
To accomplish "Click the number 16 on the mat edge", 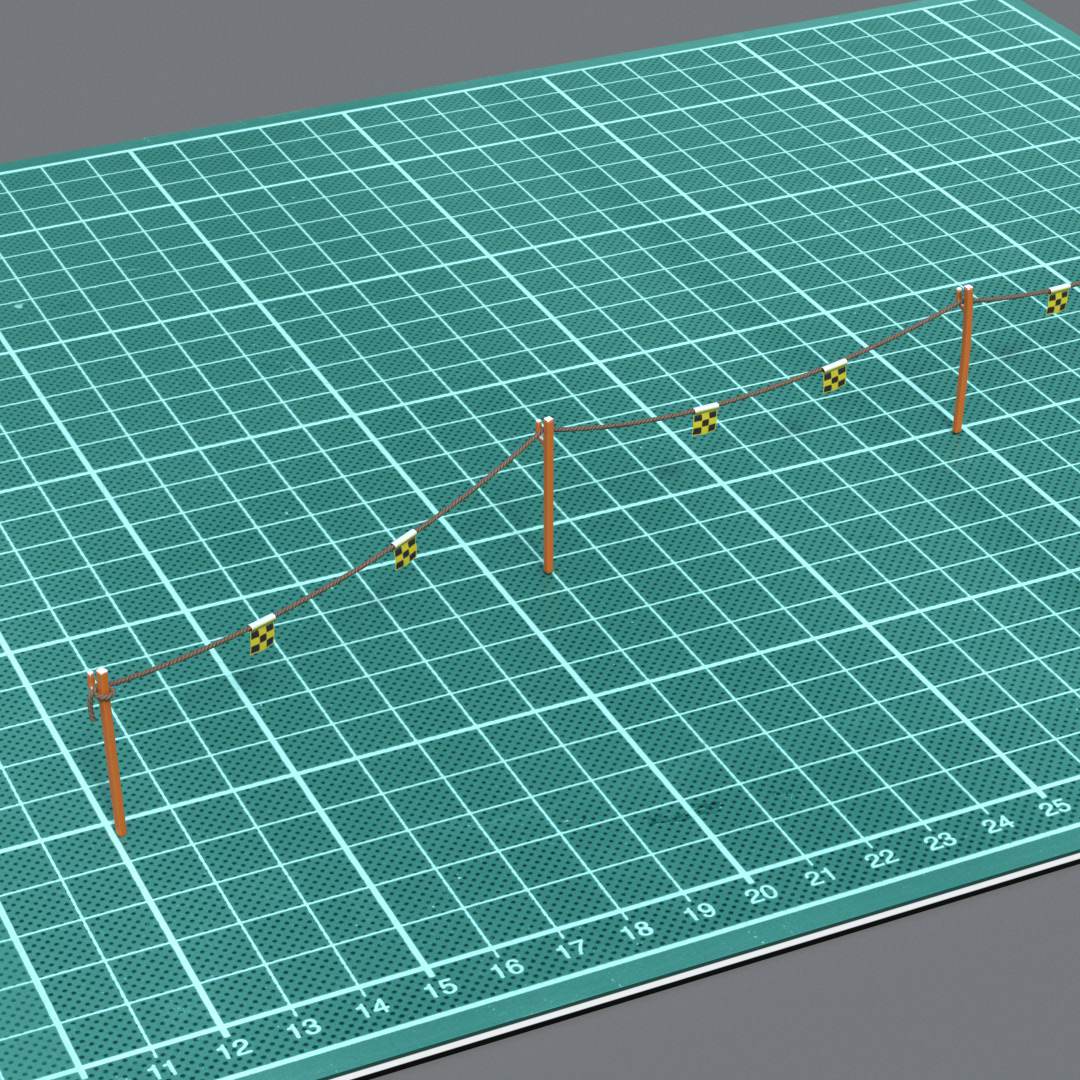I will (x=508, y=968).
